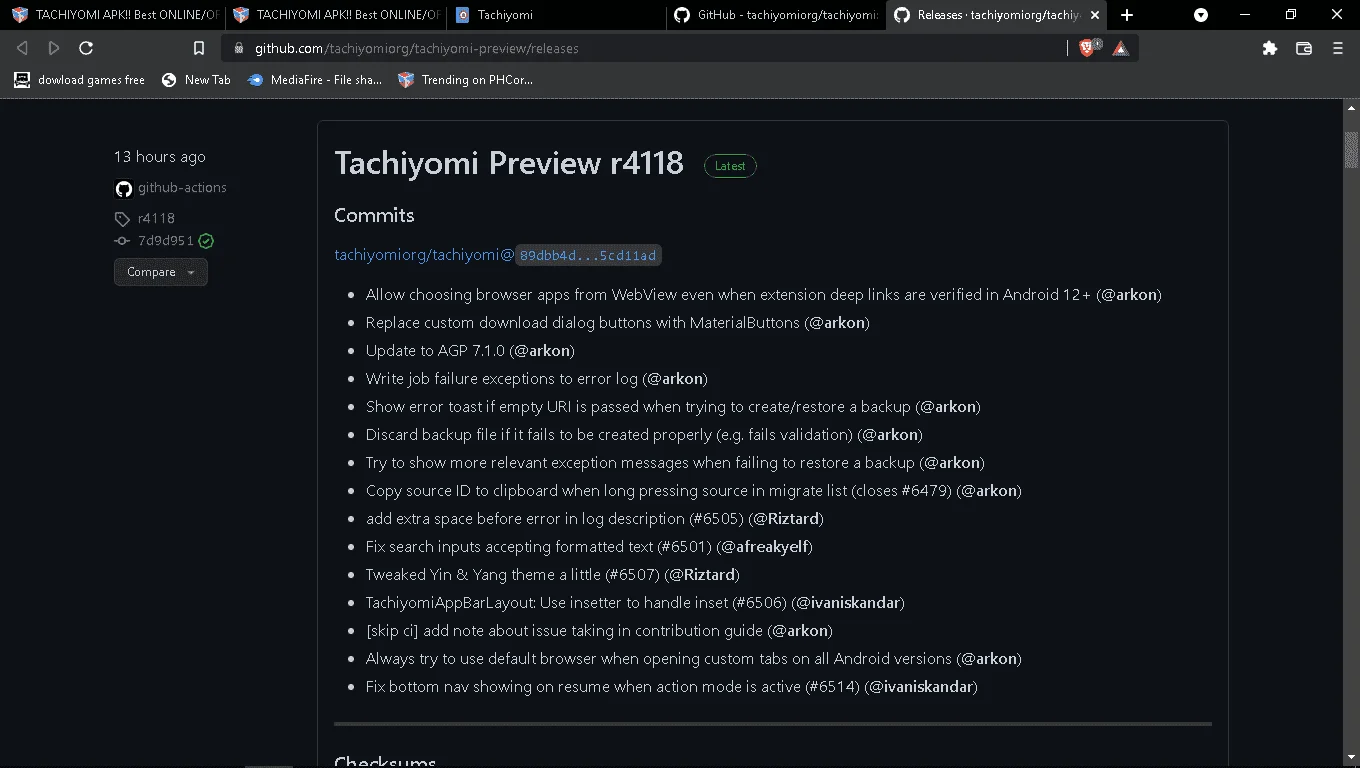Open @ivaniskandar on bottom nav line
The image size is (1360, 768).
[x=921, y=687]
